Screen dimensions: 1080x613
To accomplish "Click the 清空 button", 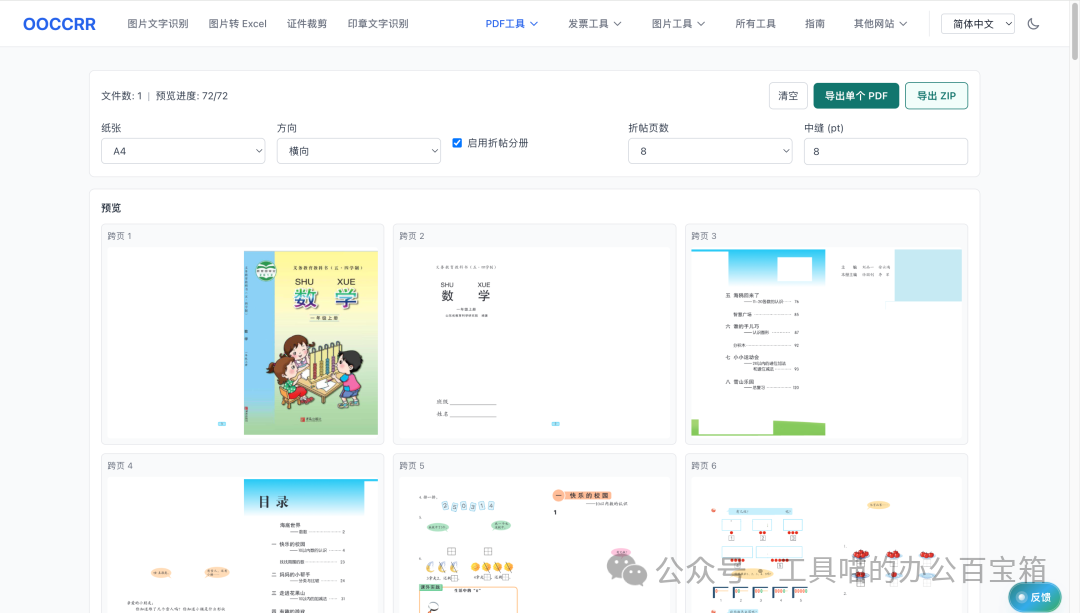I will tap(788, 96).
